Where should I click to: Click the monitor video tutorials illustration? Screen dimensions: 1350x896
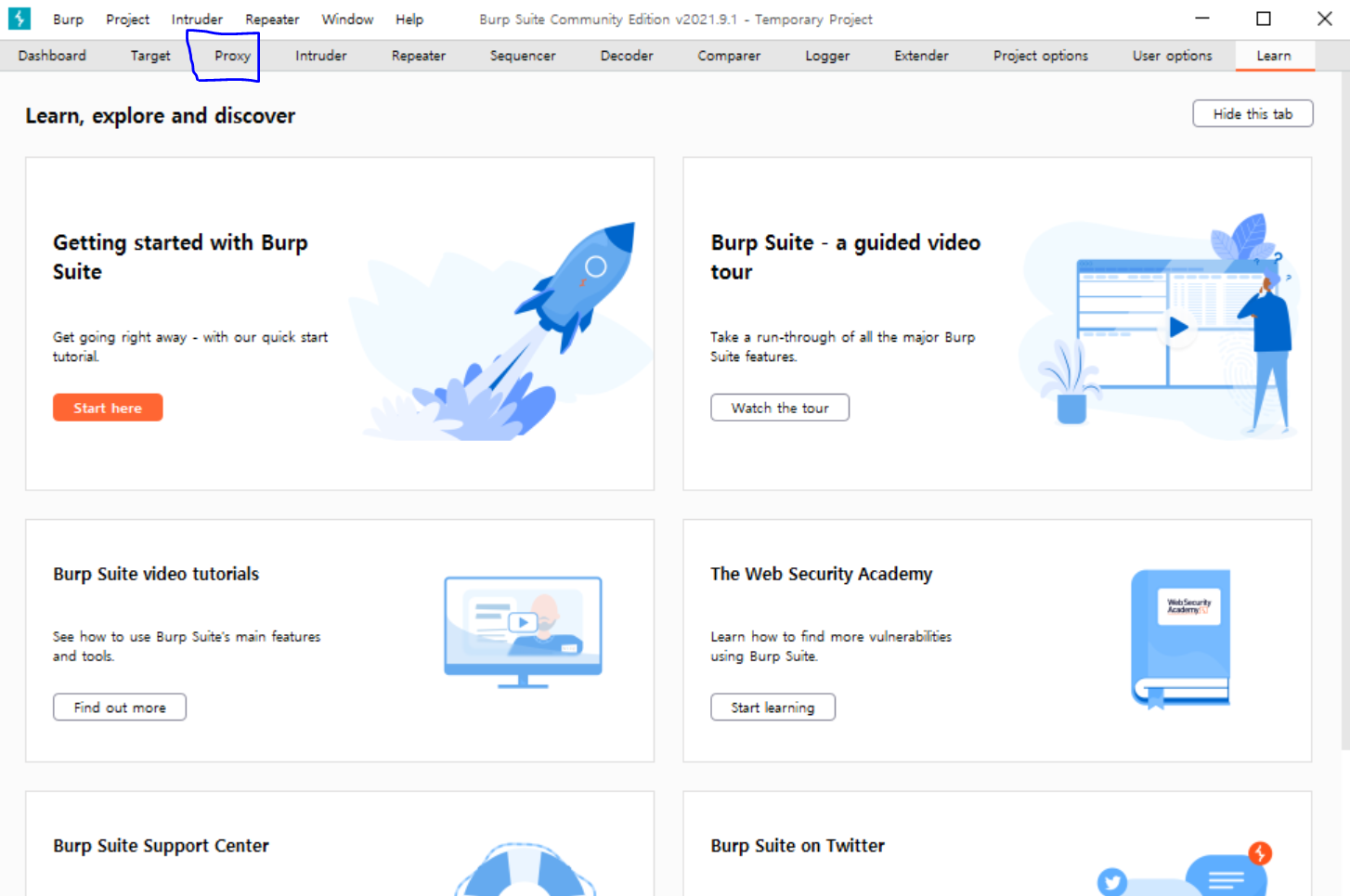523,632
